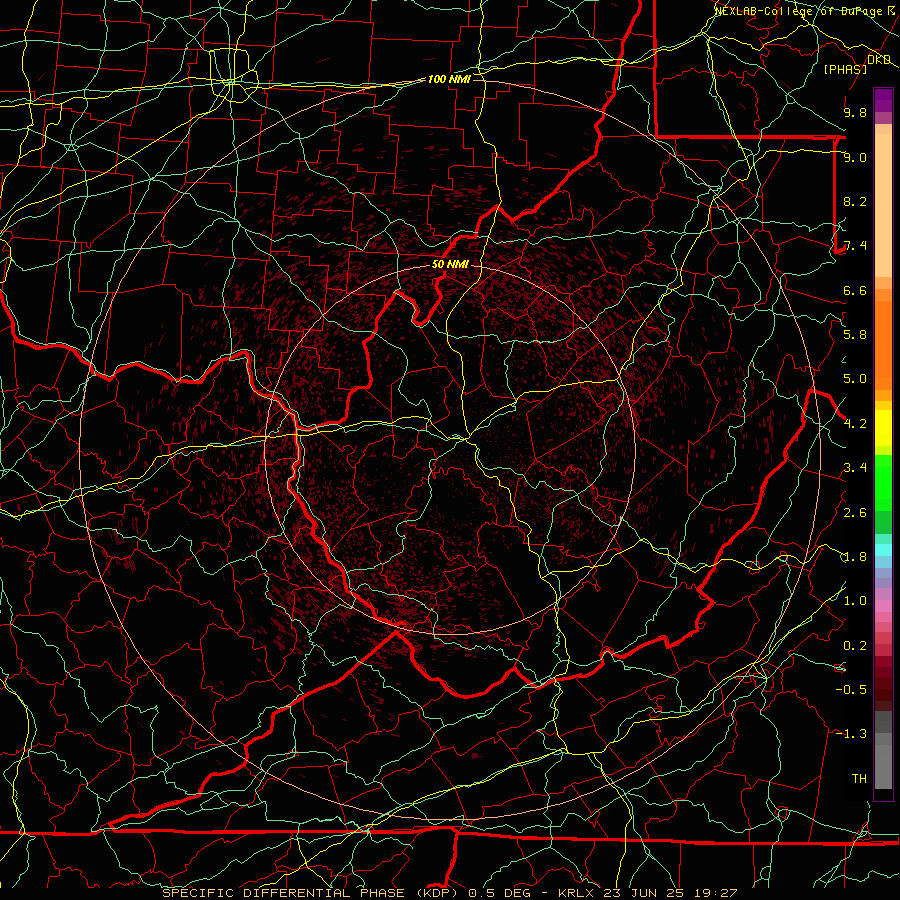Click the 5.0 value on the scale
The width and height of the screenshot is (900, 900).
click(x=855, y=379)
